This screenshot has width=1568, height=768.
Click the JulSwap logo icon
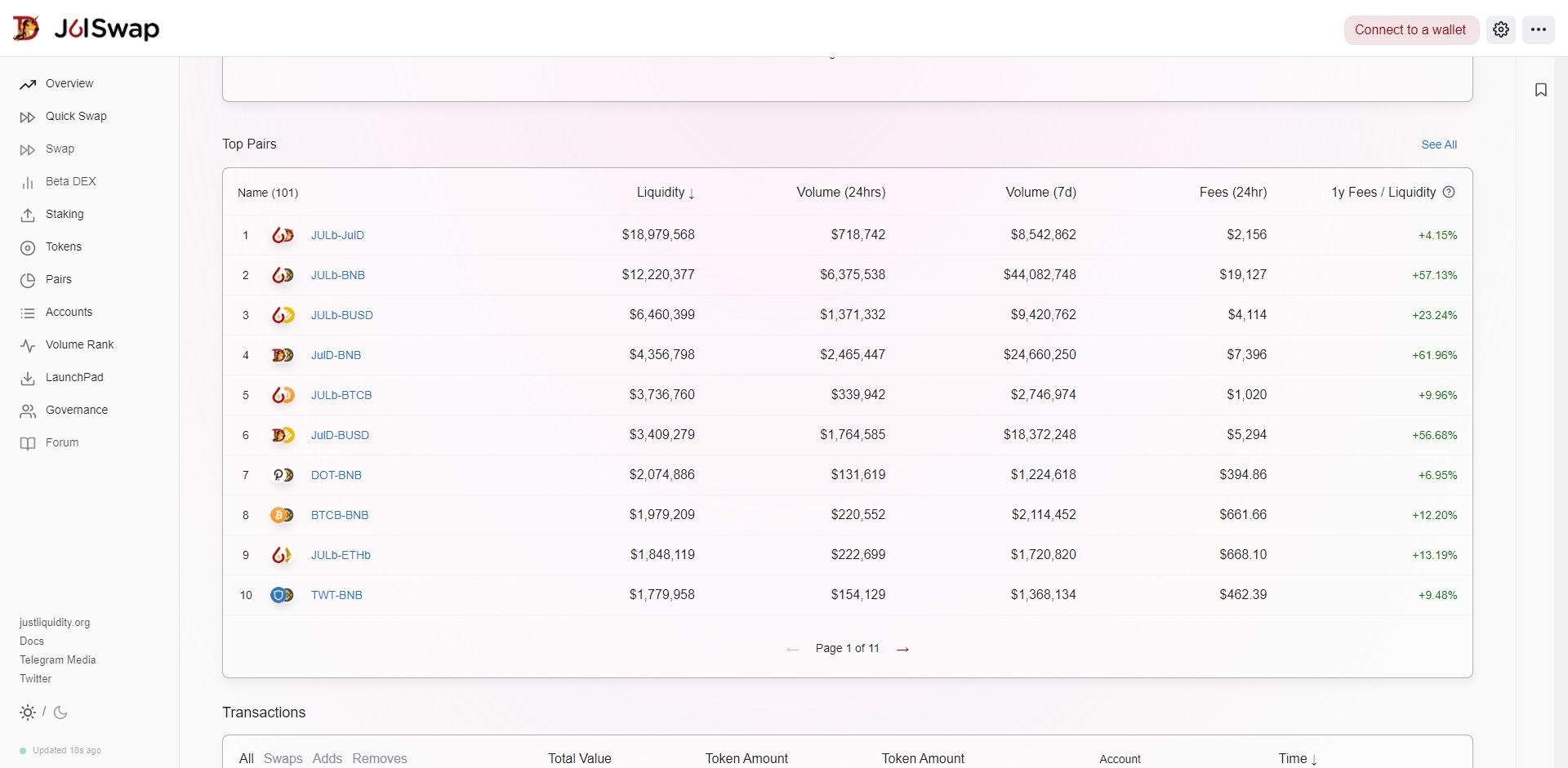[26, 29]
